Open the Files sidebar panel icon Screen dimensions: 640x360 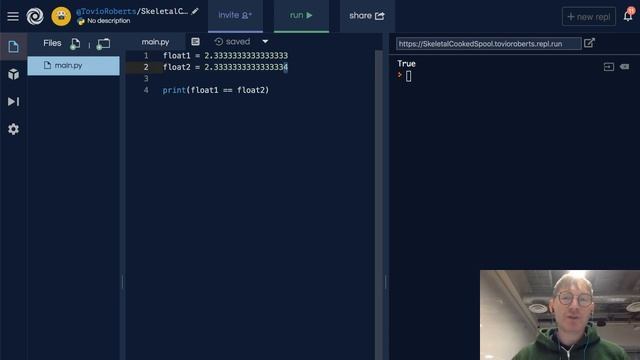13,47
